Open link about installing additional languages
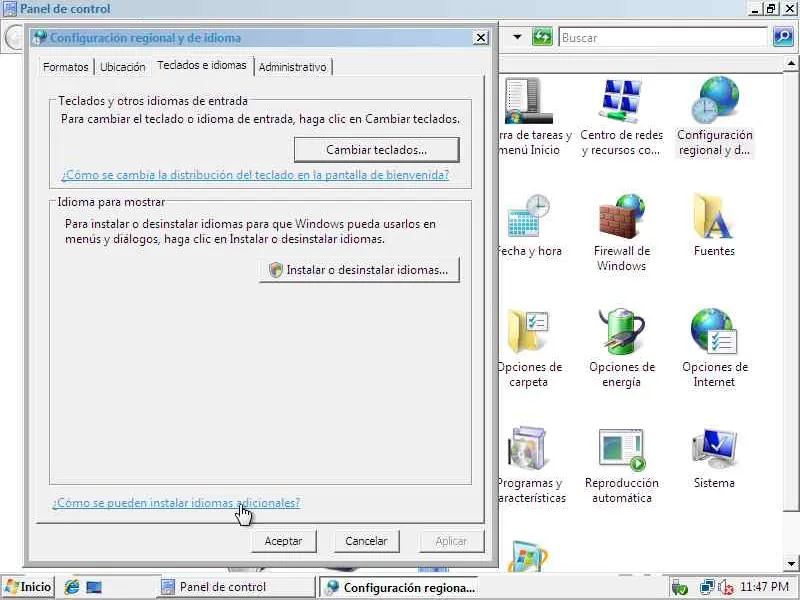The width and height of the screenshot is (800, 600). click(x=176, y=503)
